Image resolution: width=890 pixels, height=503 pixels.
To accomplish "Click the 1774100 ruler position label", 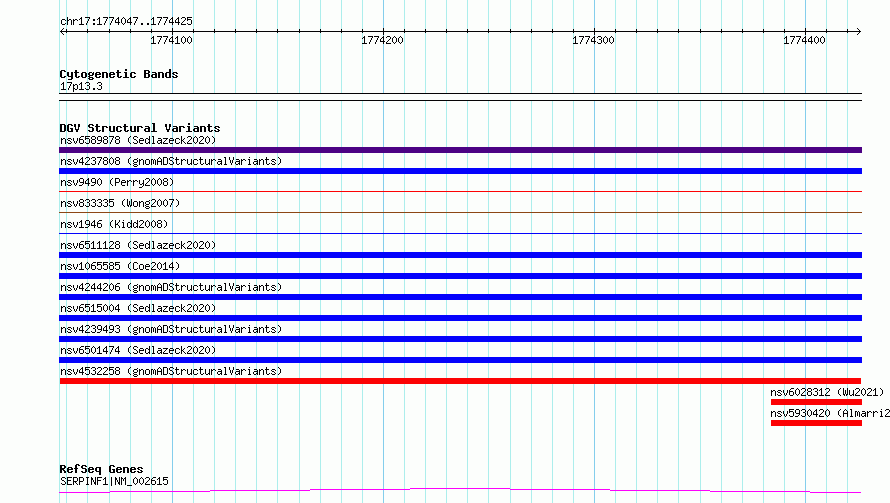I will tap(171, 40).
